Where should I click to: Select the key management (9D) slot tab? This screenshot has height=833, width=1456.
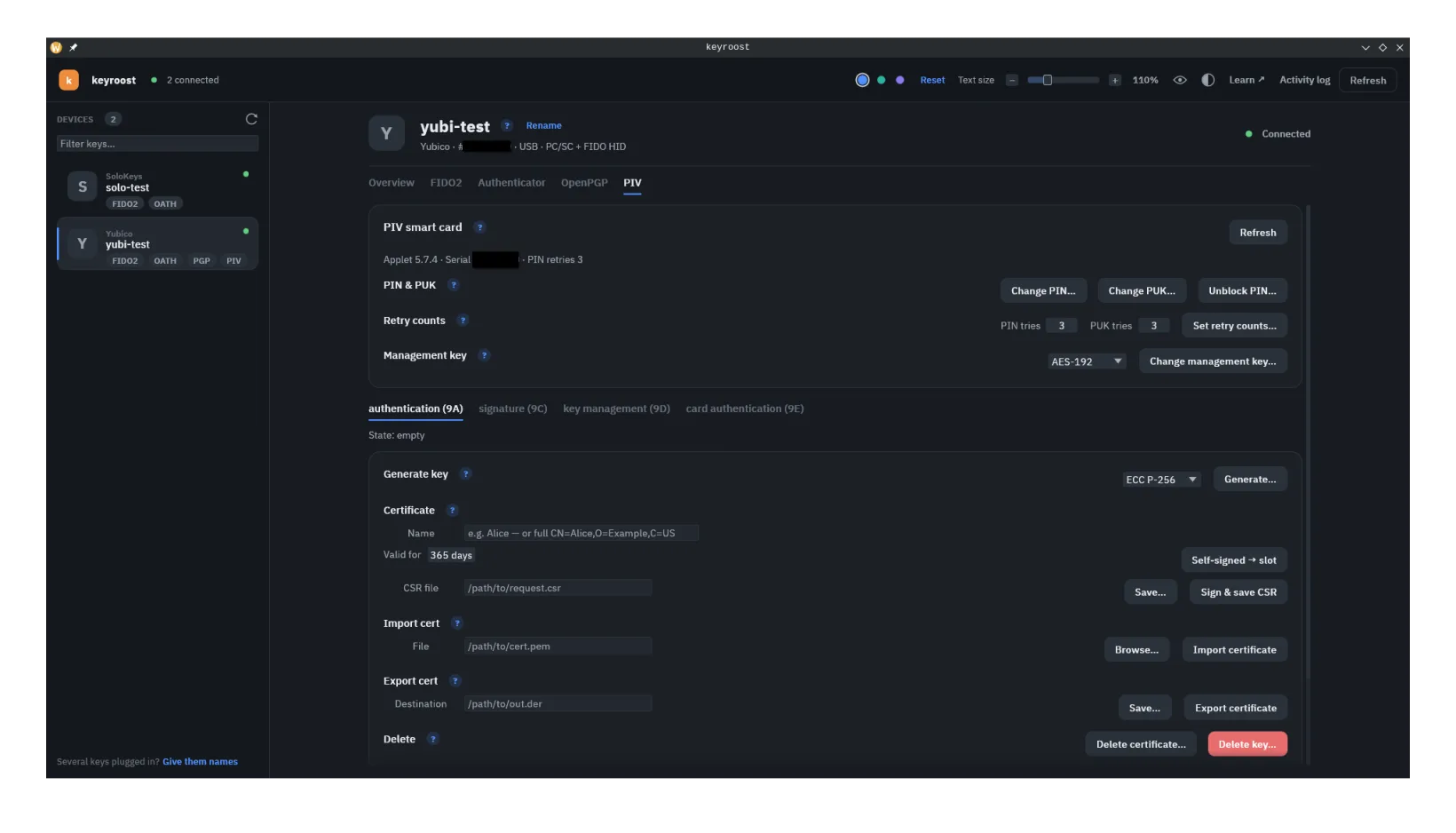coord(616,409)
